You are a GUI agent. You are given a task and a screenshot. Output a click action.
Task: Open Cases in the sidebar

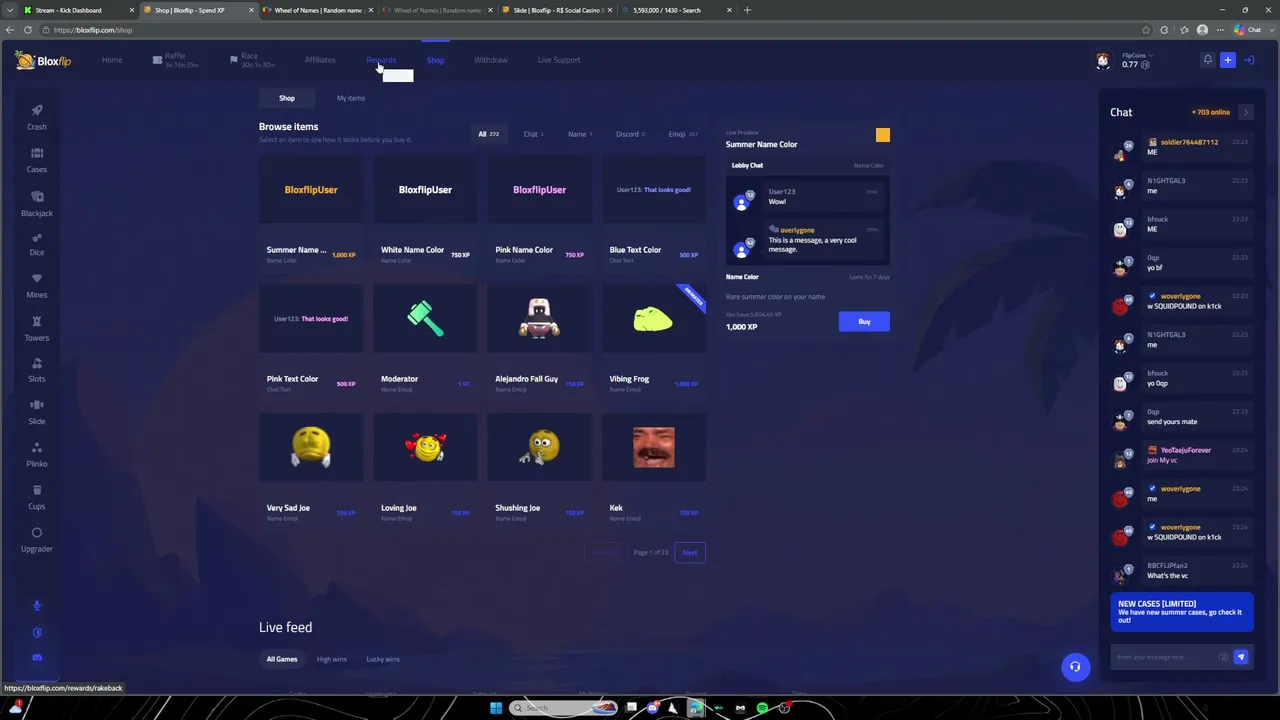click(37, 160)
